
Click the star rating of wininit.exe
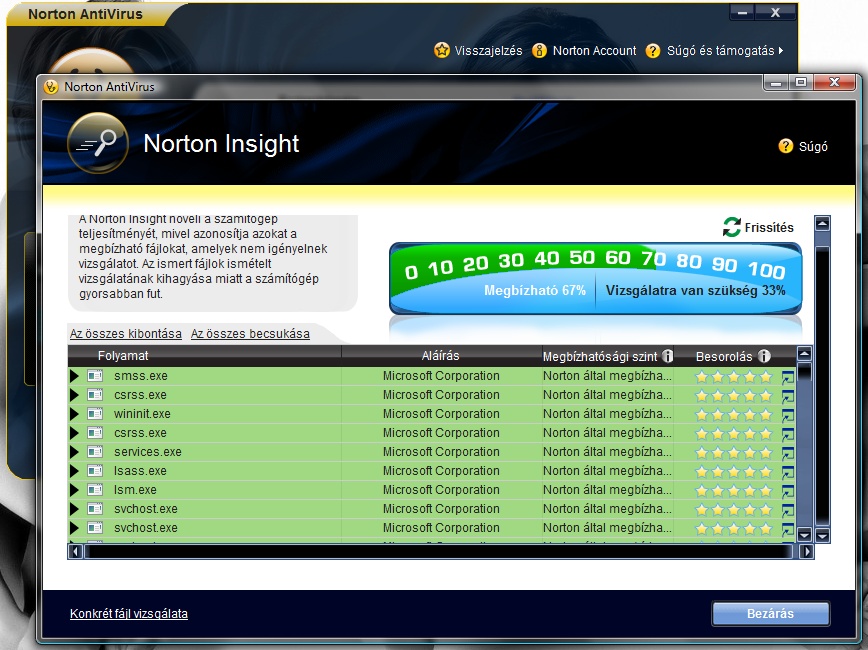[733, 415]
